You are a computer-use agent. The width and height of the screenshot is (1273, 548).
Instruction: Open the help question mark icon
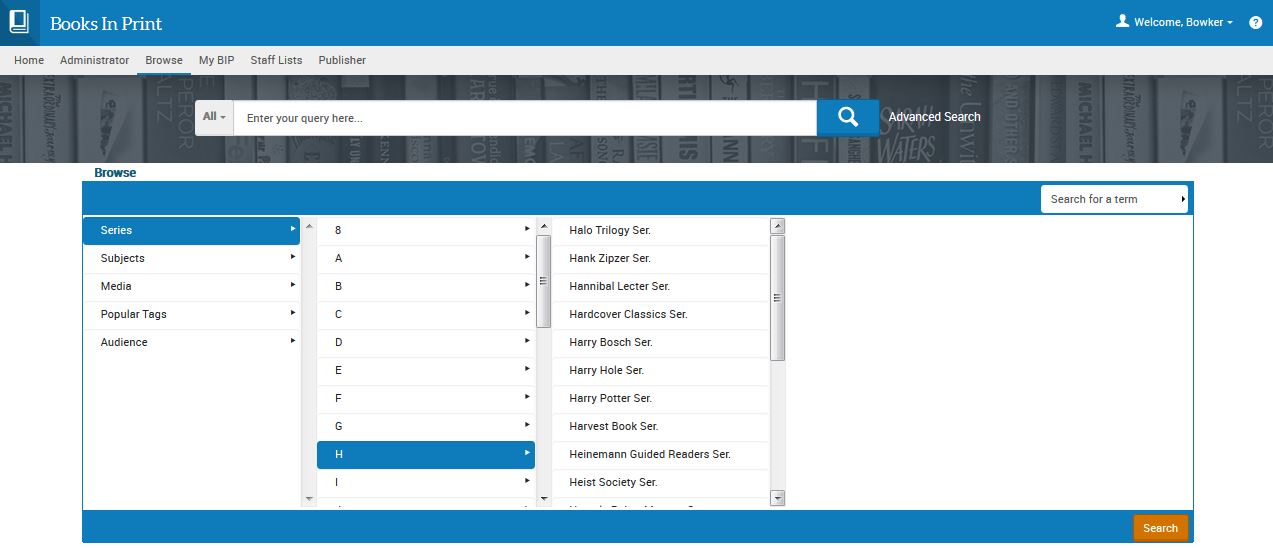point(1256,22)
